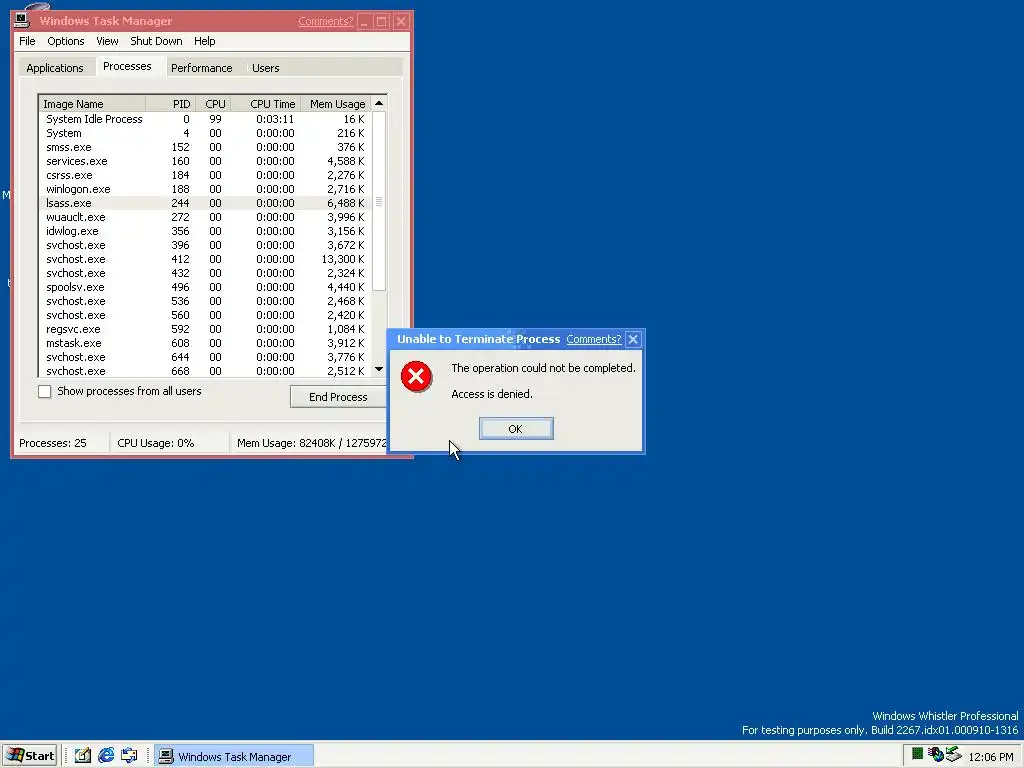
Task: Click the Processes: 25 status bar entry
Action: pos(53,443)
